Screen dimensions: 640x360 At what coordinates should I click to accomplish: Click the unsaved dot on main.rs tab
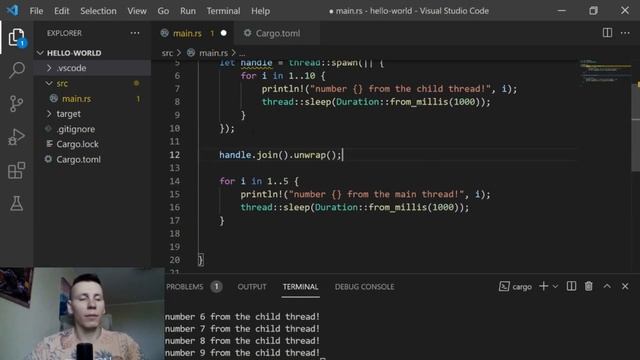coord(223,33)
